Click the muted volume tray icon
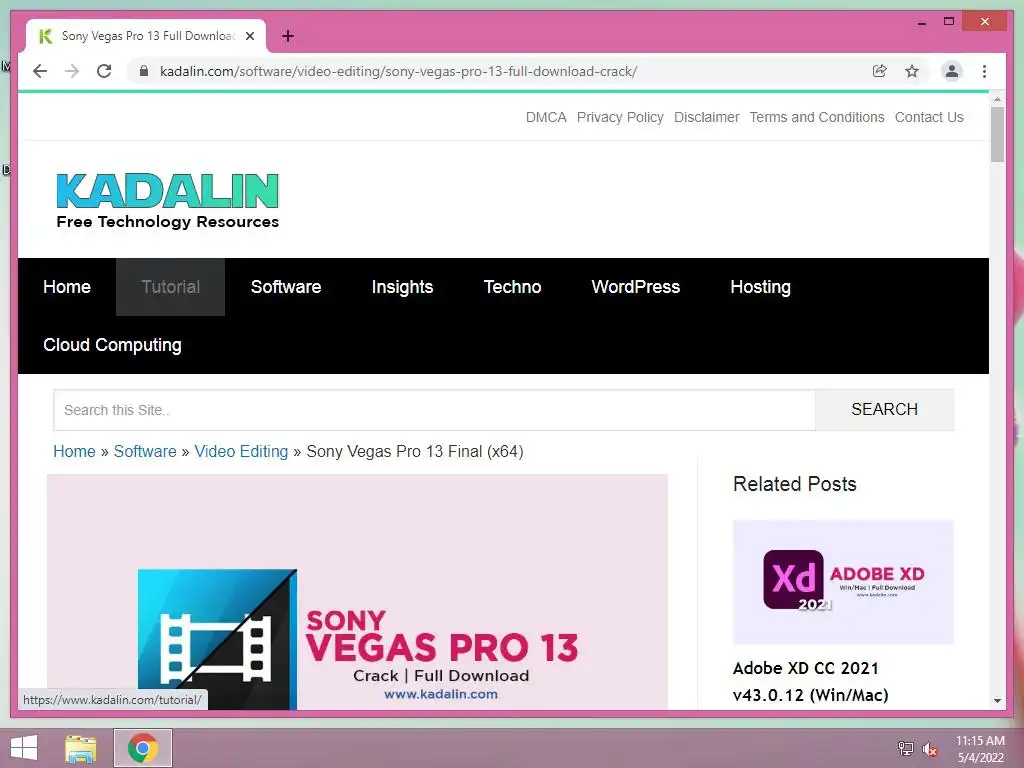 (929, 748)
